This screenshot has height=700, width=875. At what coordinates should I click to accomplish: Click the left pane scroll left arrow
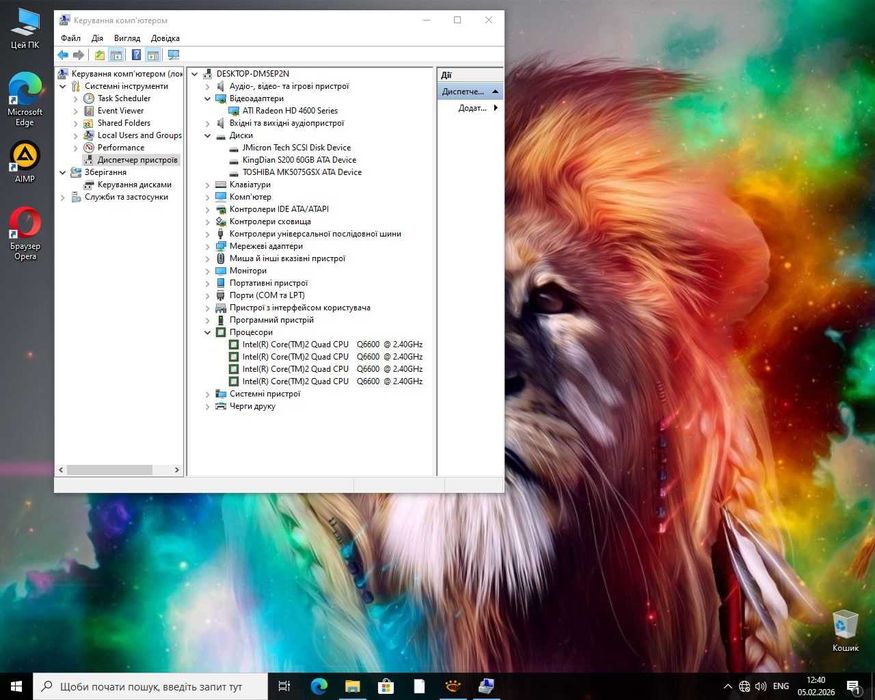61,470
